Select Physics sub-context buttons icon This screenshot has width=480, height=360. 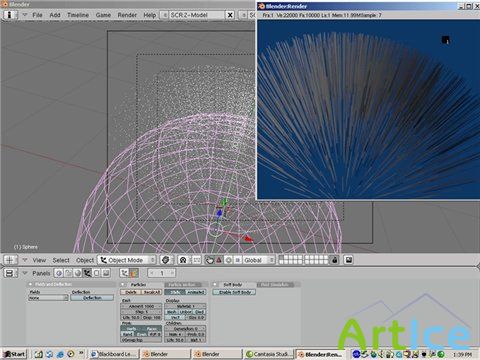134,273
